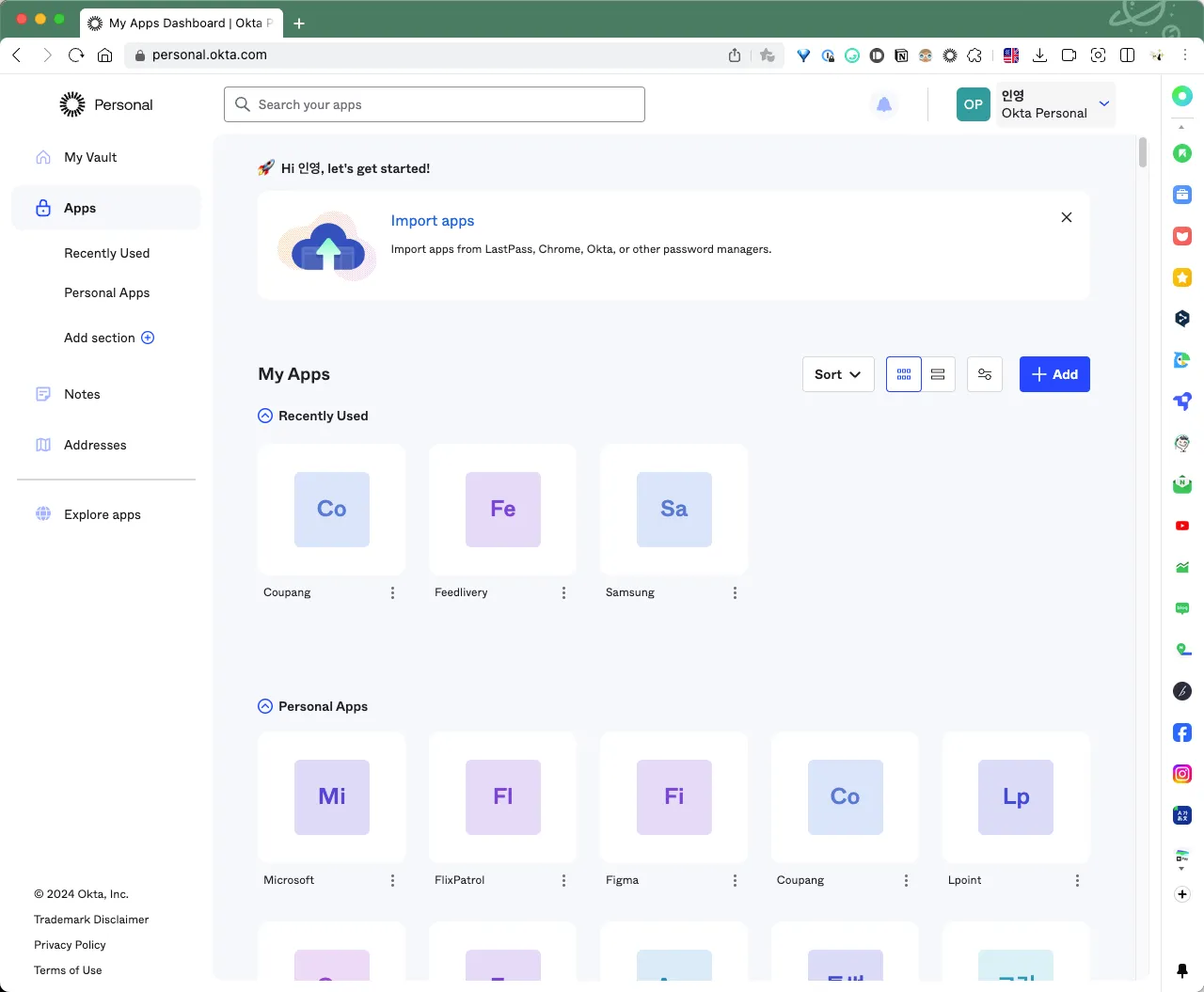Open the Microsoft app tile
Image resolution: width=1204 pixels, height=992 pixels.
click(332, 797)
